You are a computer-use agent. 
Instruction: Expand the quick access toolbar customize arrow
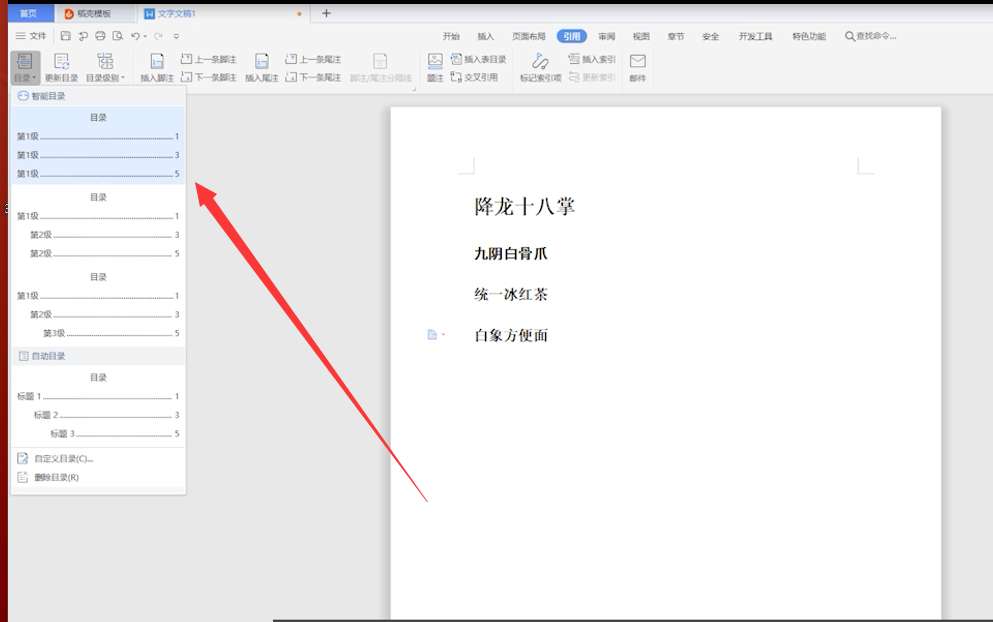[176, 36]
